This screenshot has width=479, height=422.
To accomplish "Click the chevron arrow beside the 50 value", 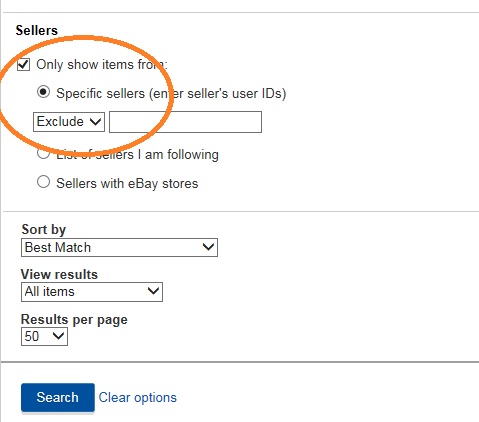I will (58, 336).
